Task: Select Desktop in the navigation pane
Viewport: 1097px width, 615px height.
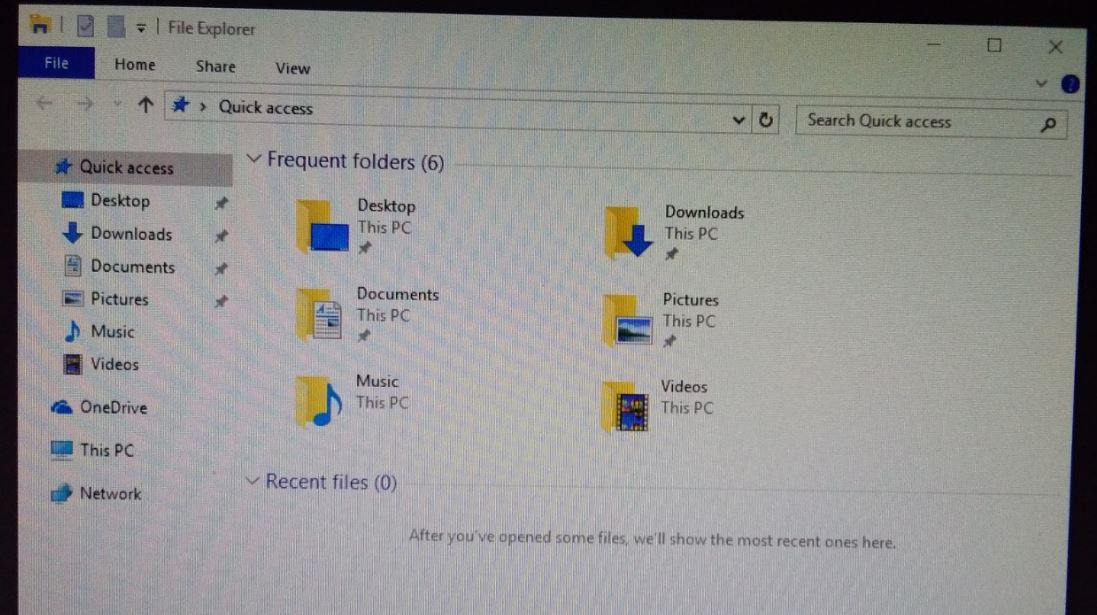Action: tap(120, 201)
